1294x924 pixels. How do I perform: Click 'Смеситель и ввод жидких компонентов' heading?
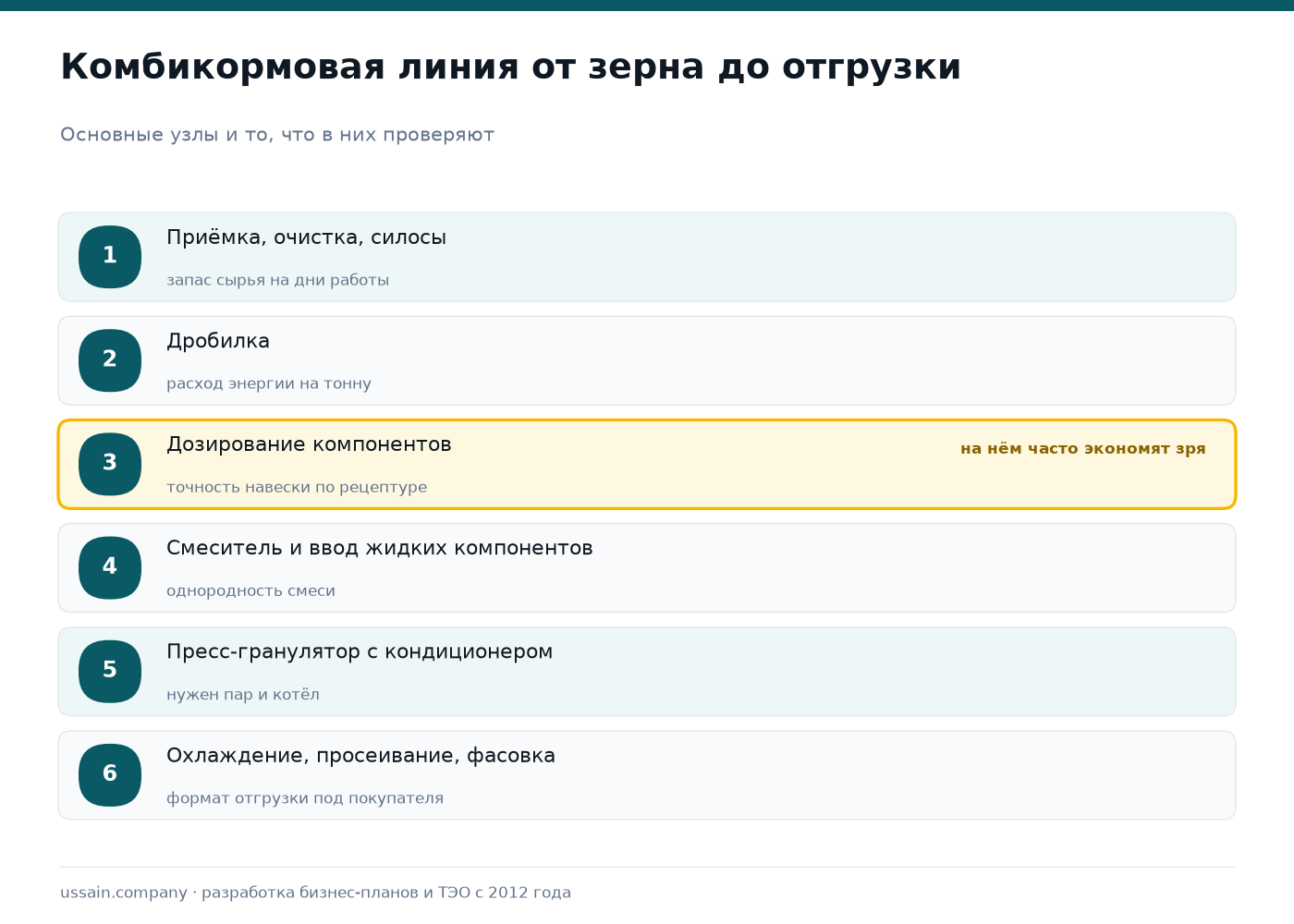pos(380,548)
